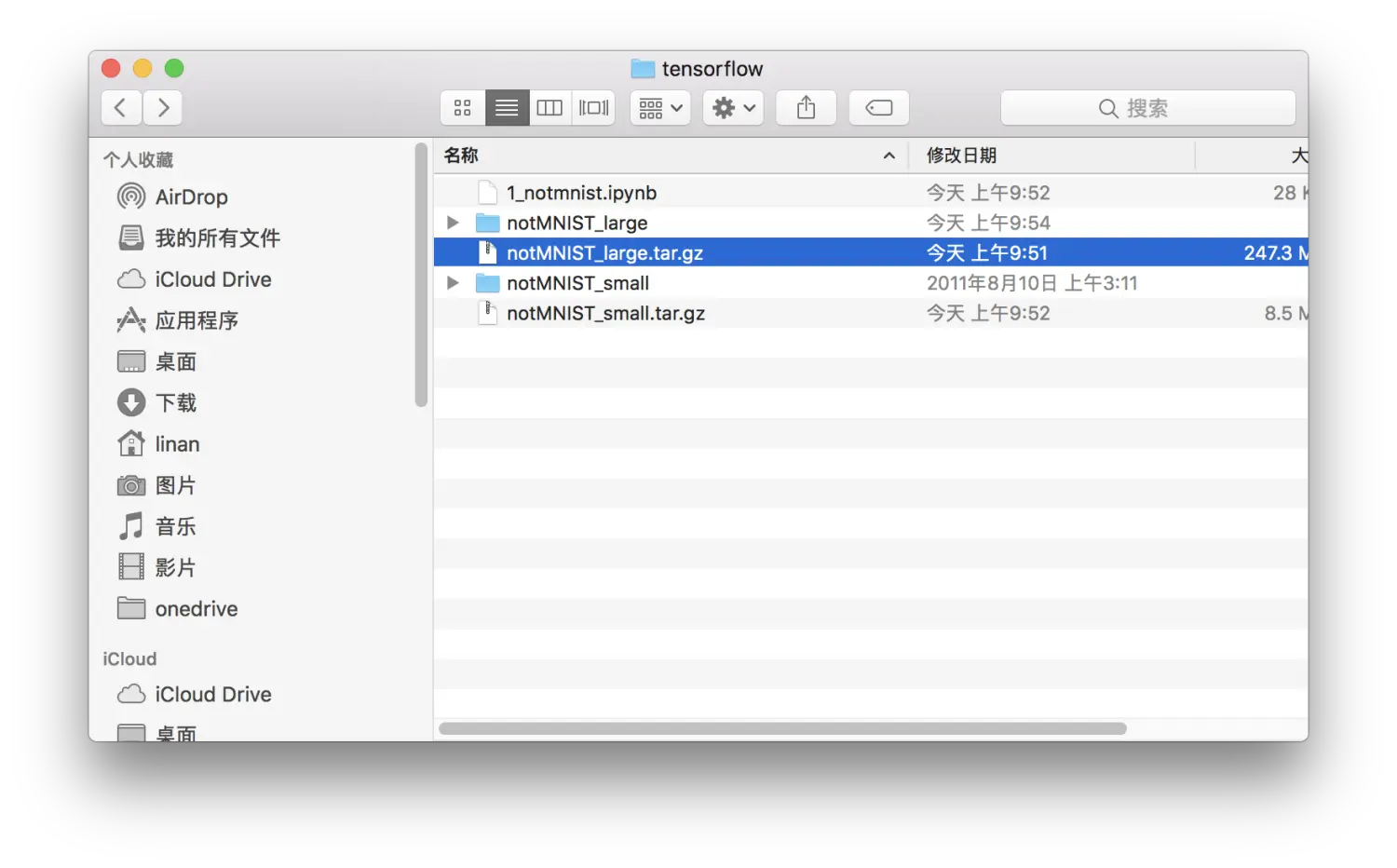Click the notMNIST_small.tar.gz archive icon
The width and height of the screenshot is (1397, 868).
pos(487,313)
